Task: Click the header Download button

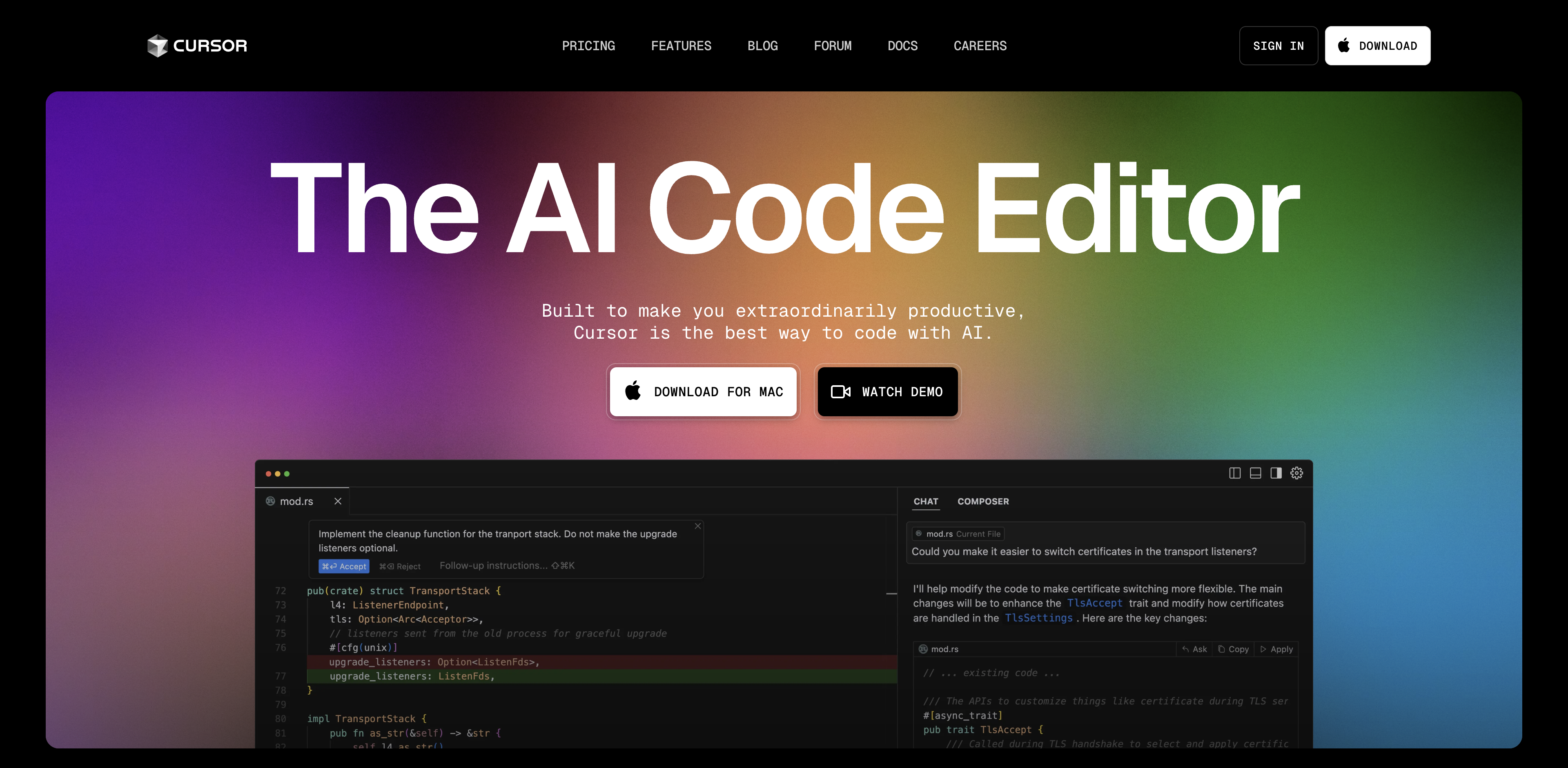Action: point(1377,46)
